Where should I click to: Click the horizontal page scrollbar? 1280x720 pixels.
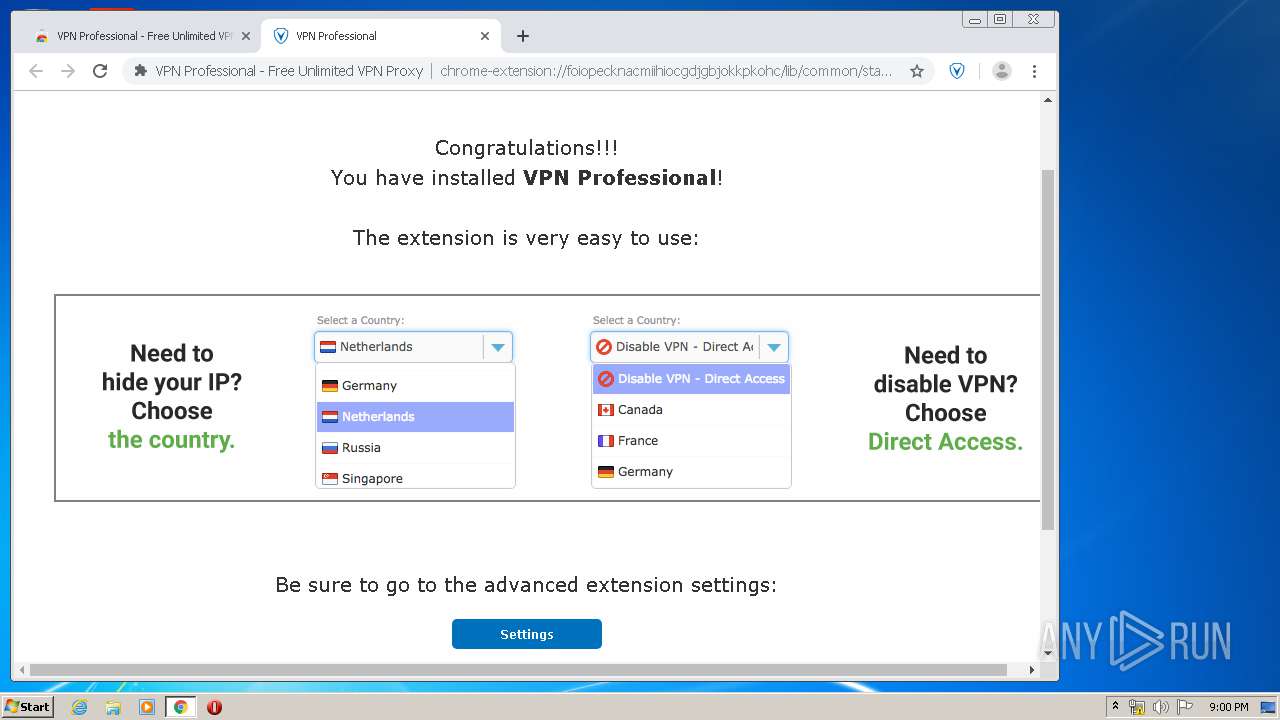coord(518,670)
